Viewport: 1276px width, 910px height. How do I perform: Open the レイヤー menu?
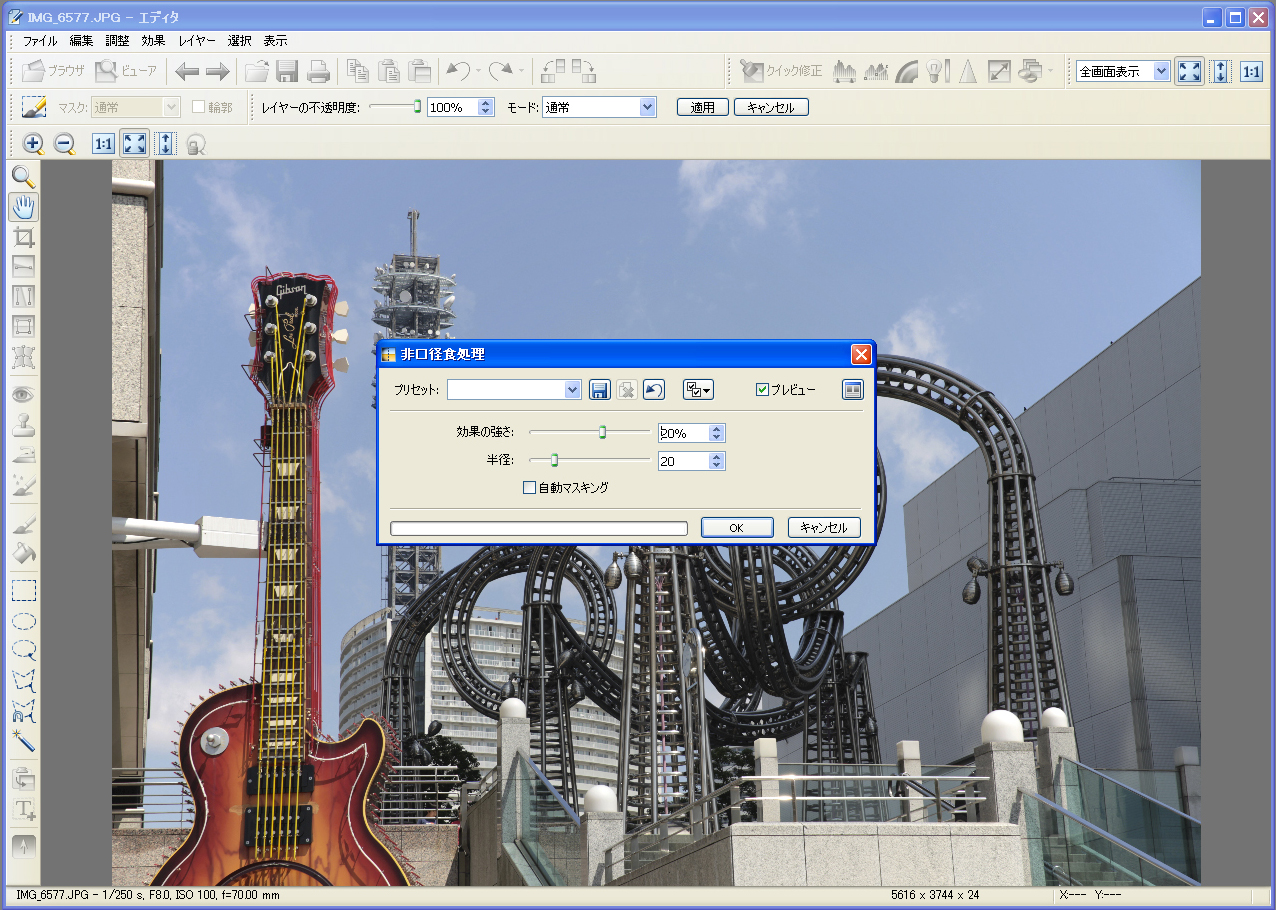coord(197,41)
